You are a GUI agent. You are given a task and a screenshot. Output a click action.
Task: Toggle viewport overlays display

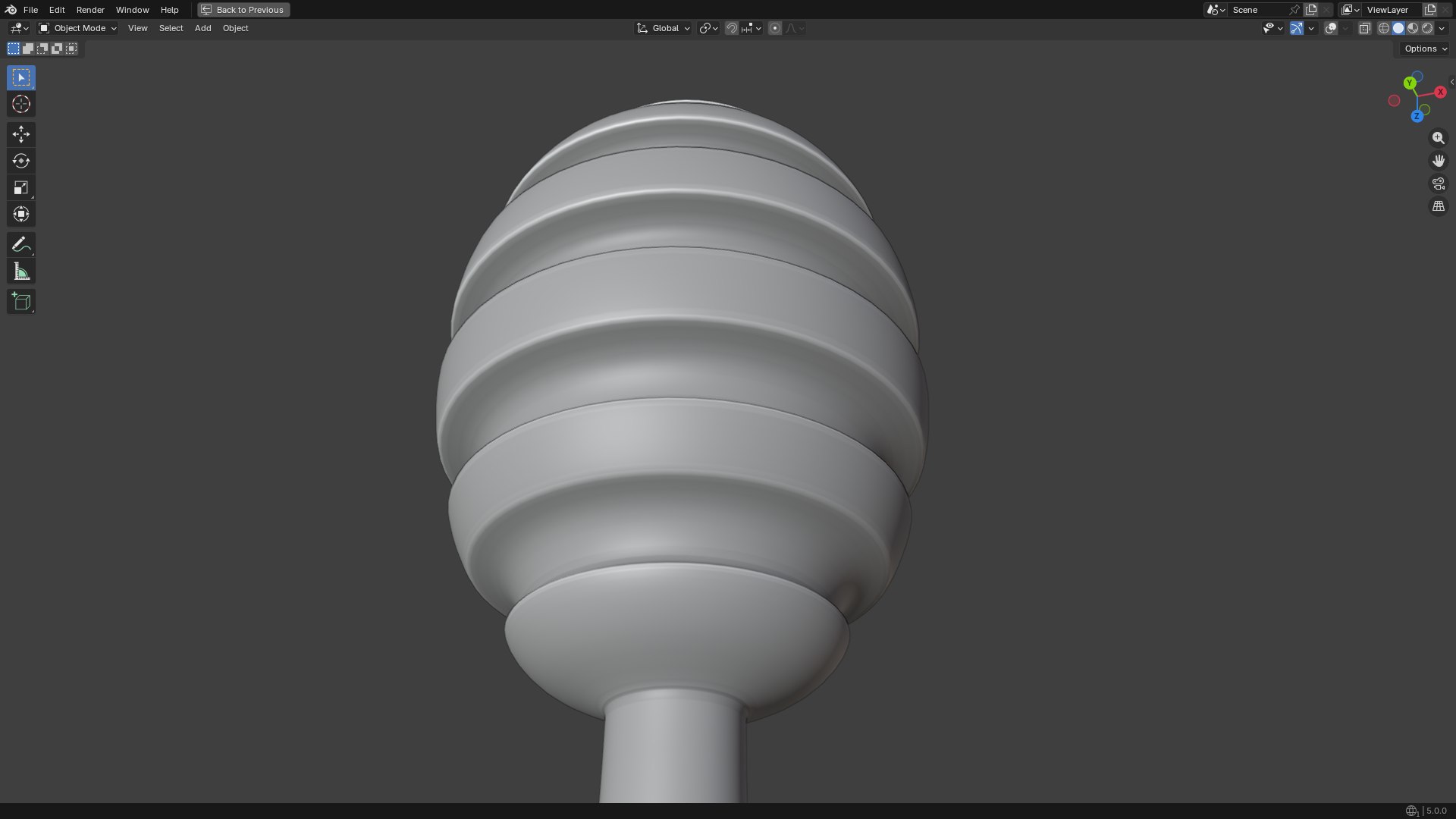tap(1331, 28)
